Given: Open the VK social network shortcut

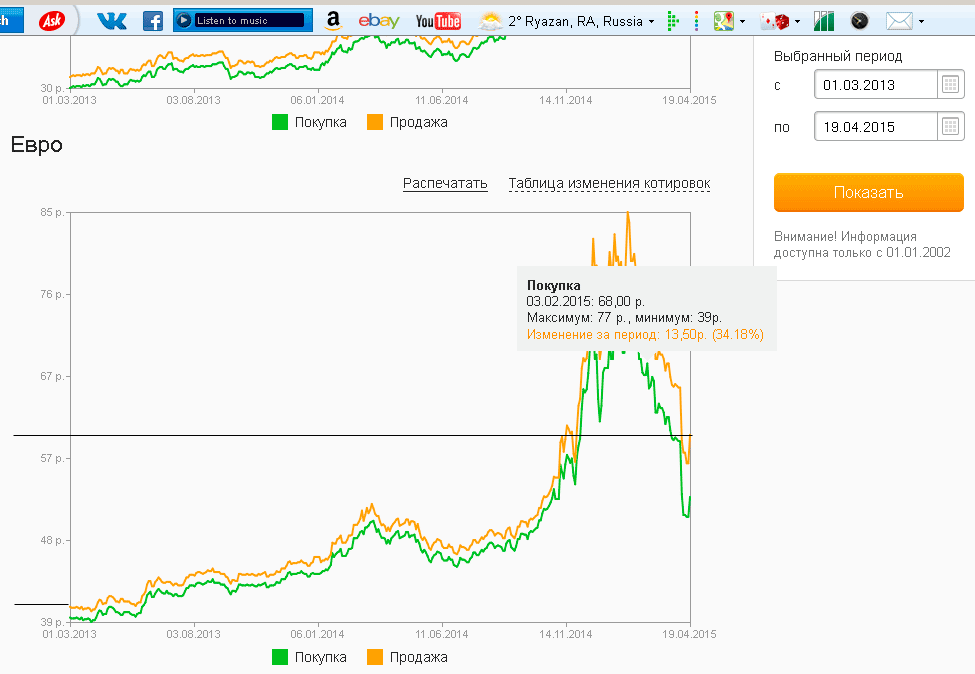Looking at the screenshot, I should pyautogui.click(x=111, y=20).
